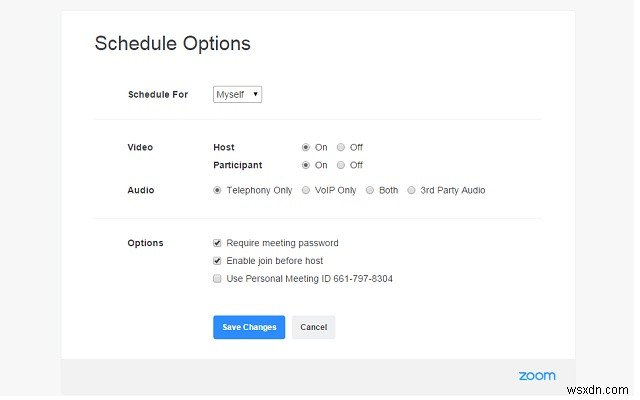Uncheck Require meeting password

pyautogui.click(x=218, y=243)
